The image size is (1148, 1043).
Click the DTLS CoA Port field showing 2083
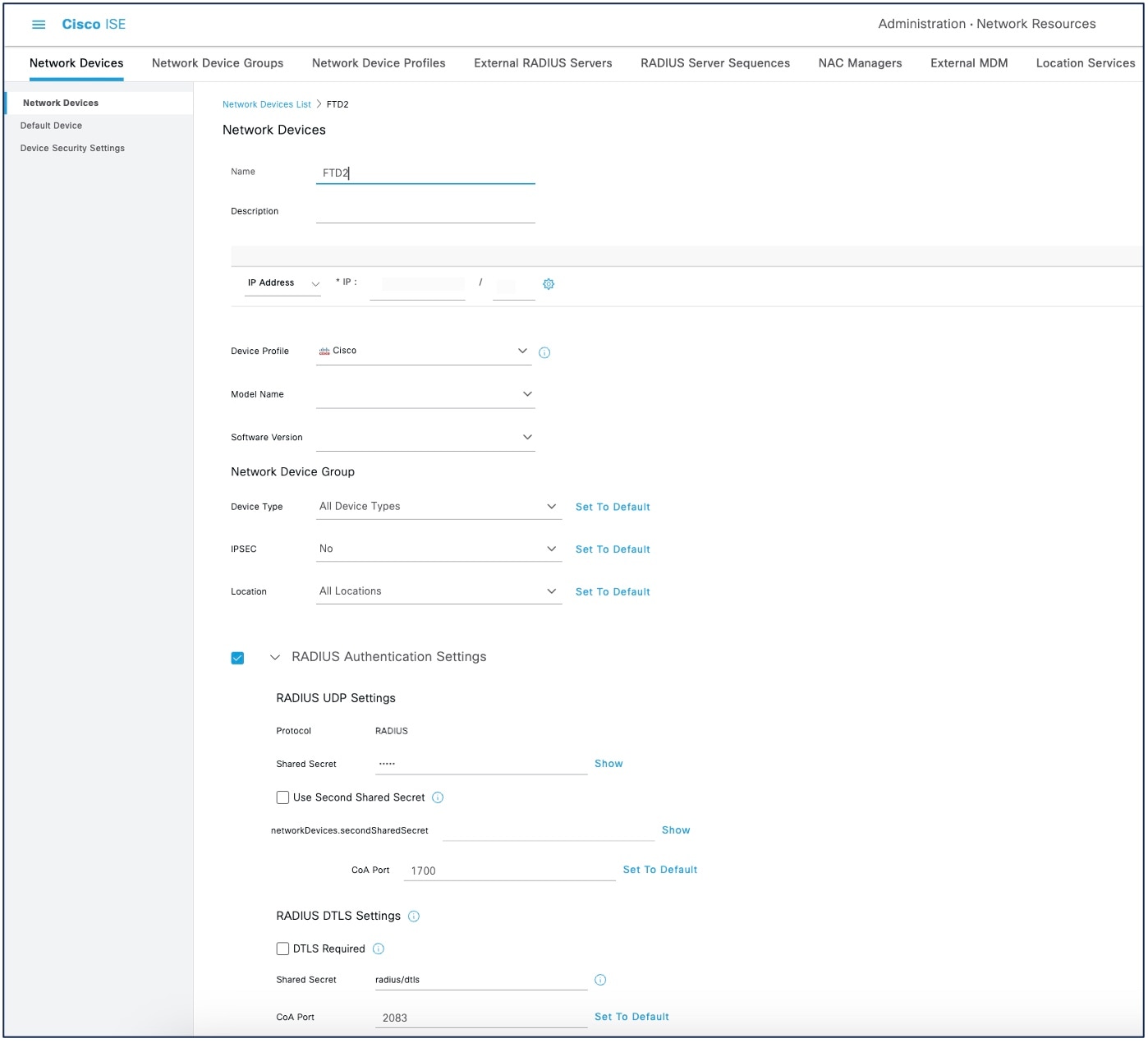click(x=481, y=1018)
